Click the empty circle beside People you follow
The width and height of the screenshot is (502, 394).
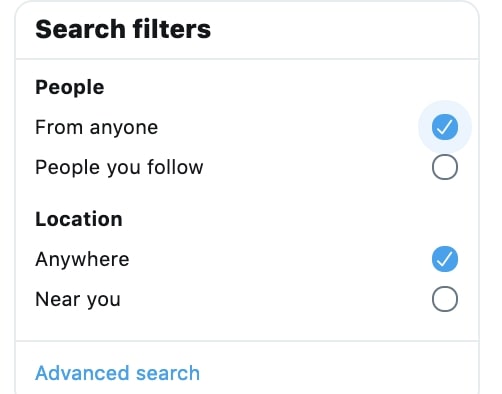445,167
